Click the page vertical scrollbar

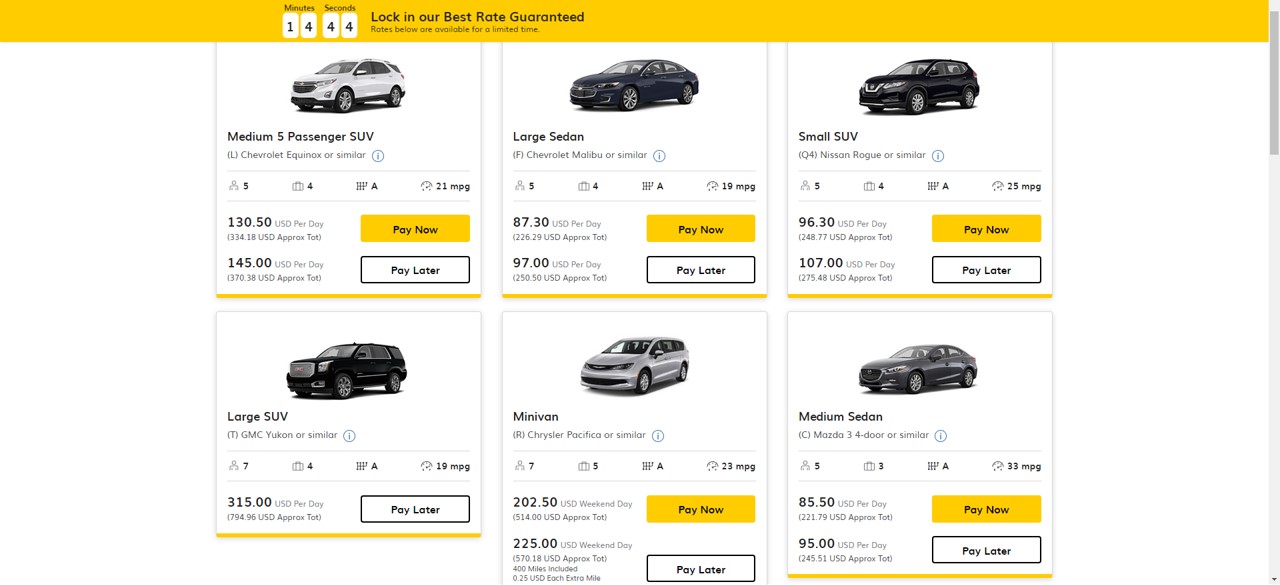pos(1274,300)
